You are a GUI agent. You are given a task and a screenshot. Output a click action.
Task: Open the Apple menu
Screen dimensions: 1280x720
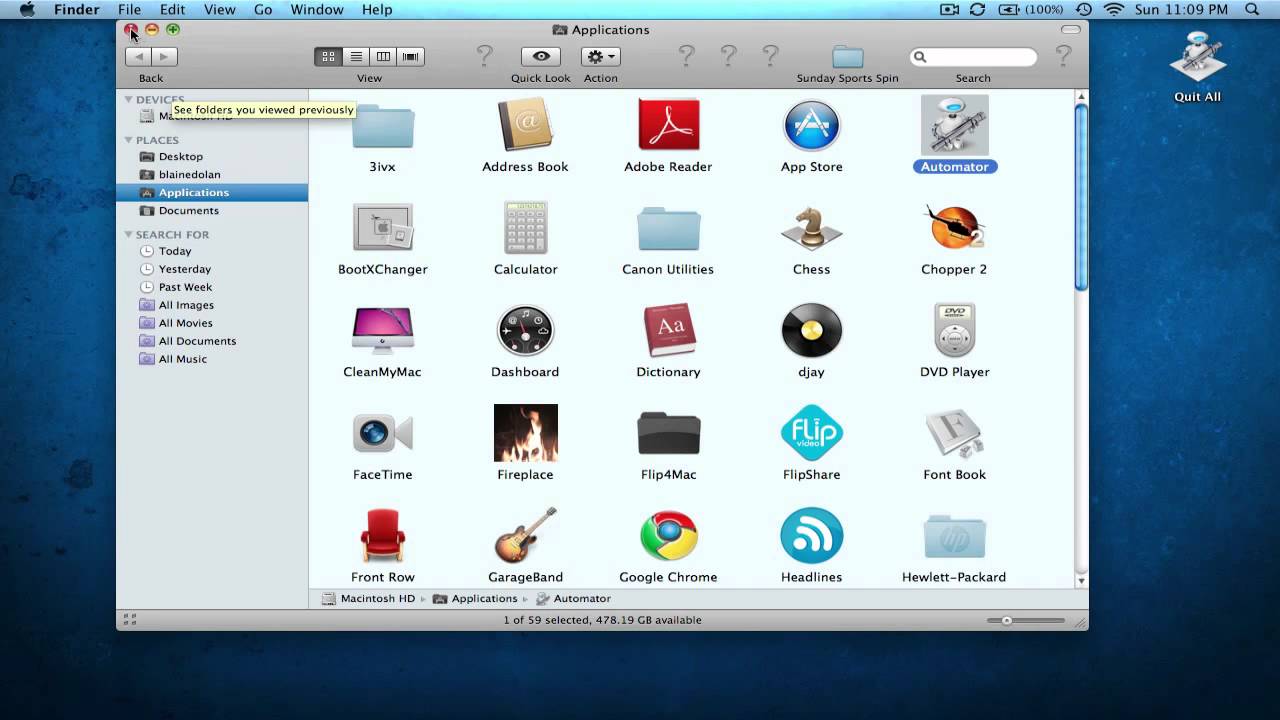[27, 9]
